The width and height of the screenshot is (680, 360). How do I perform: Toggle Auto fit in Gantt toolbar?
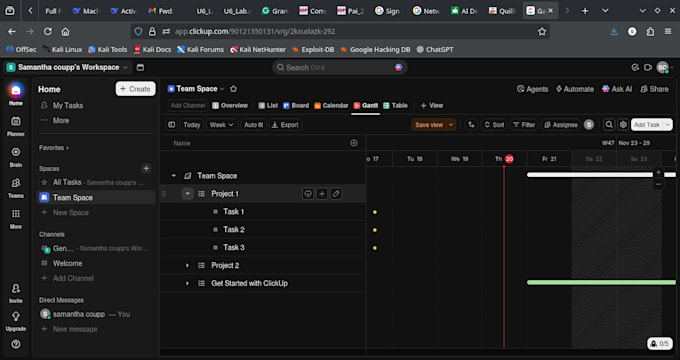point(253,125)
